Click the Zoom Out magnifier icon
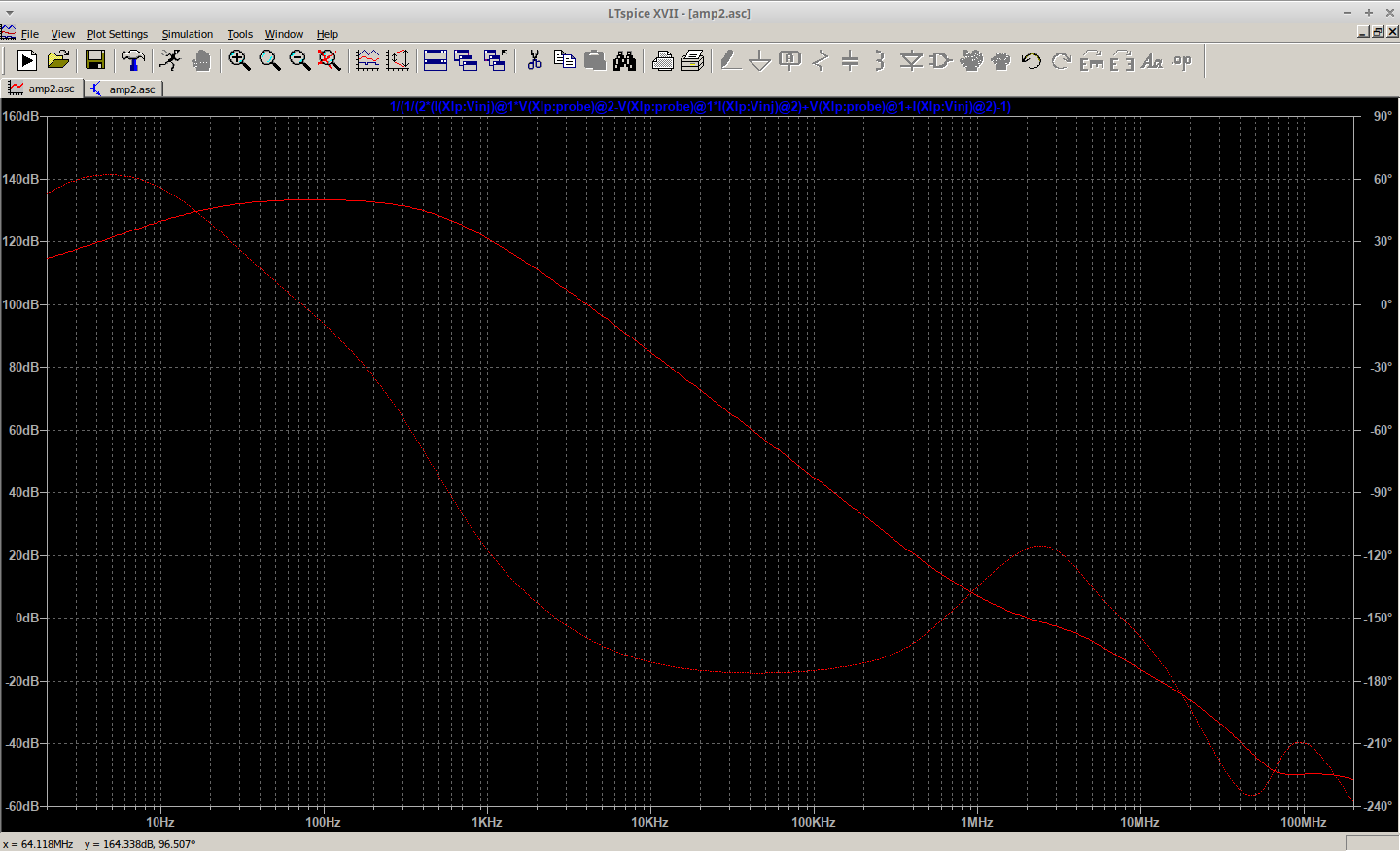This screenshot has height=851, width=1400. 299,60
